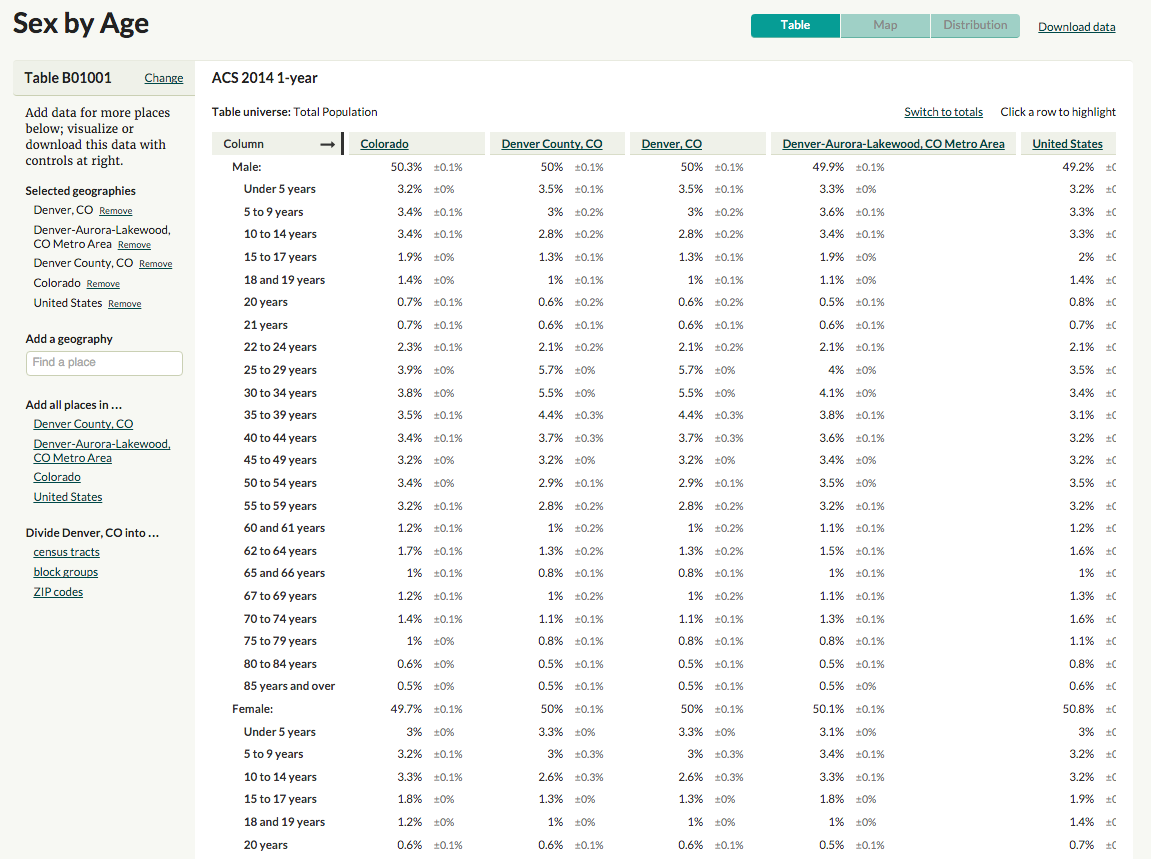This screenshot has height=859, width=1151.
Task: Click the Switch to totals link
Action: [943, 112]
